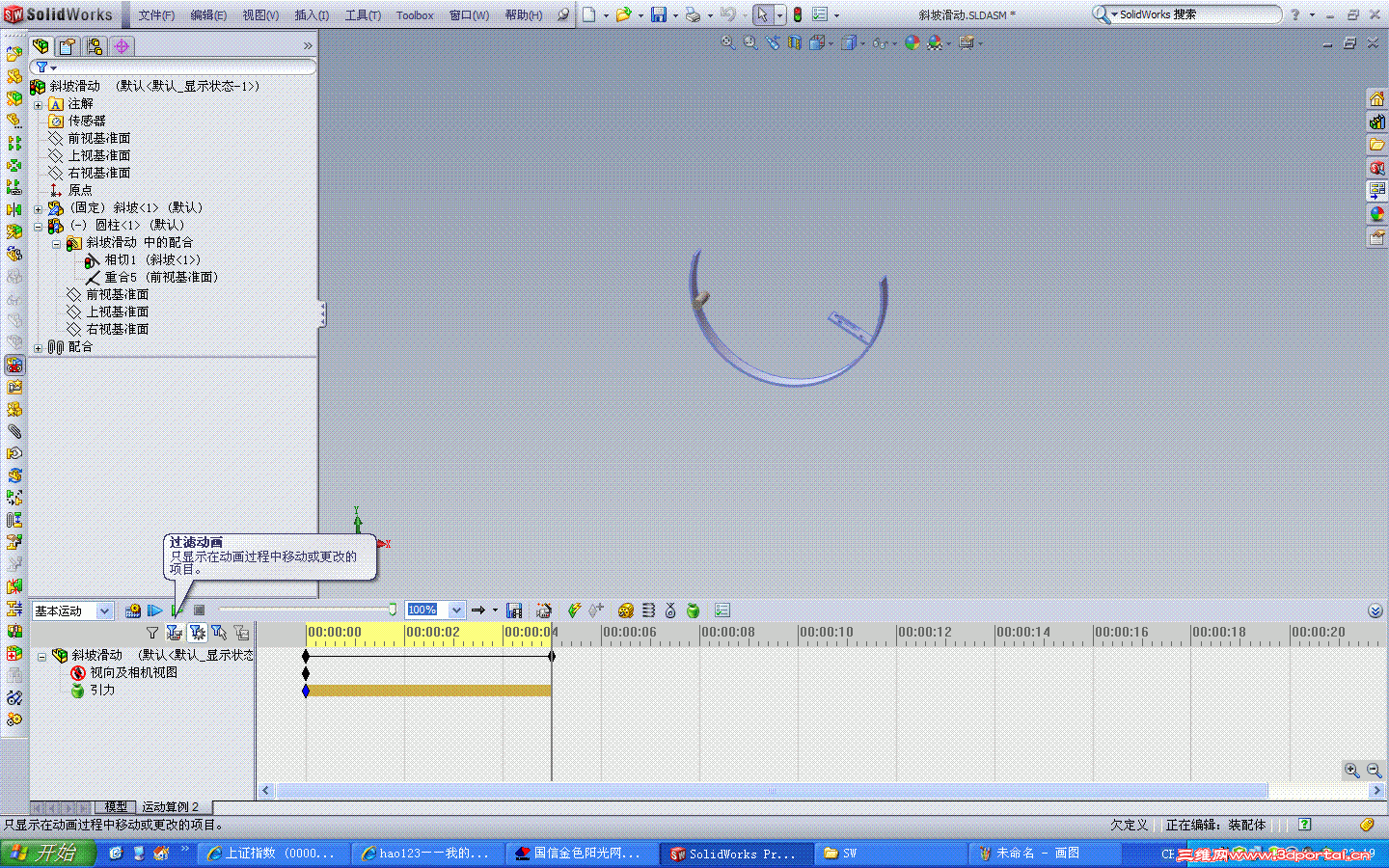Zoom out on the timeline
This screenshot has height=868, width=1389.
[x=1375, y=771]
